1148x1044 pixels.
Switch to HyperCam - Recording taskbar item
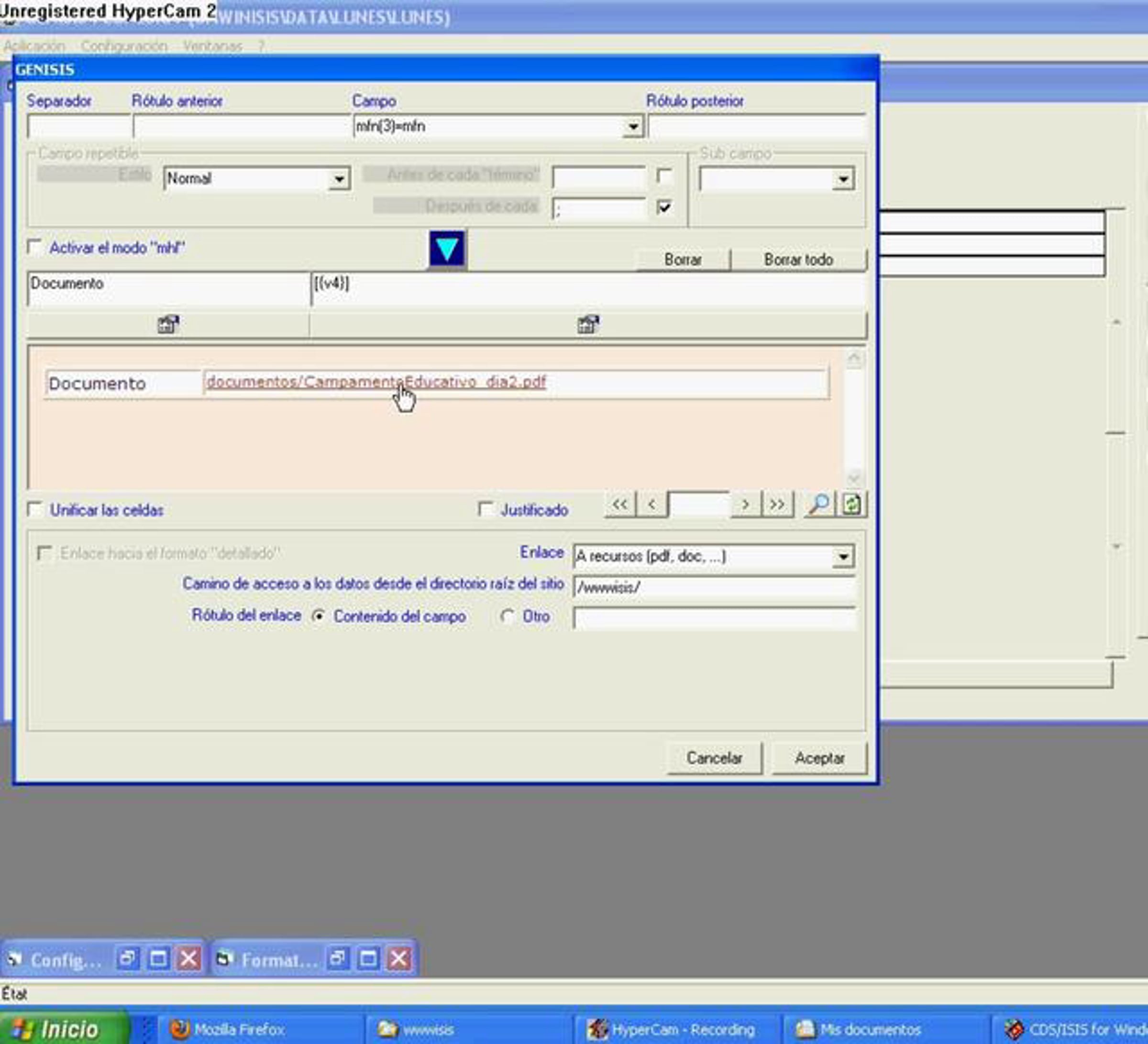coord(678,1029)
